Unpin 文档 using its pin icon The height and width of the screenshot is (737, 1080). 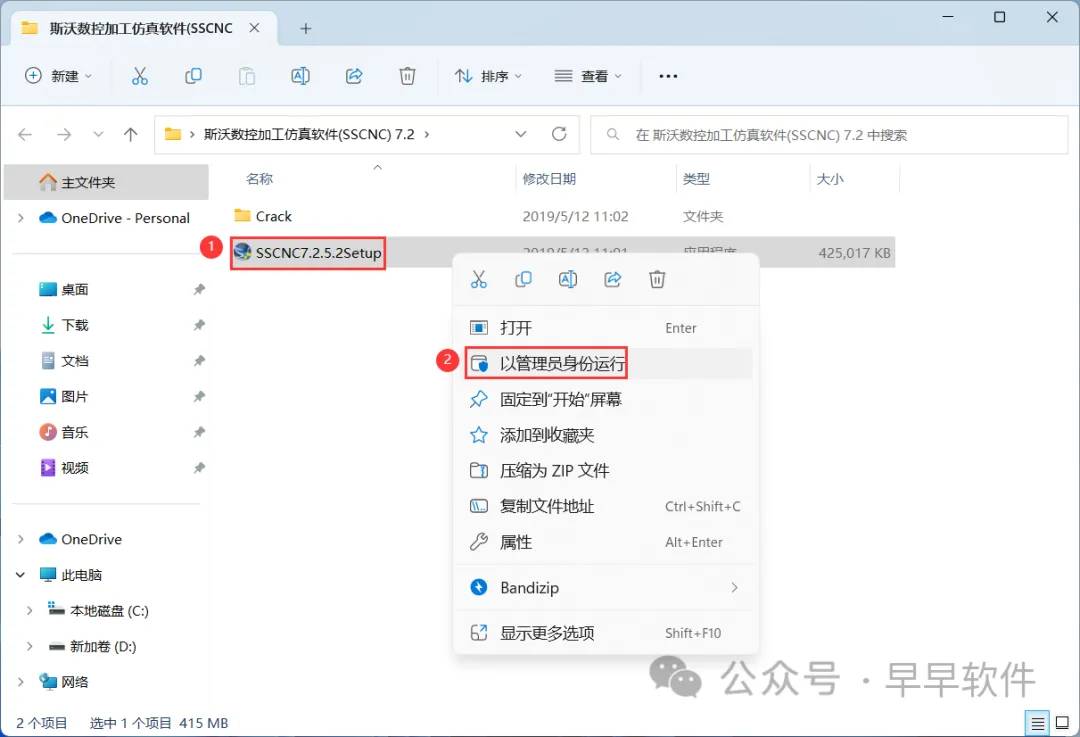click(x=199, y=361)
